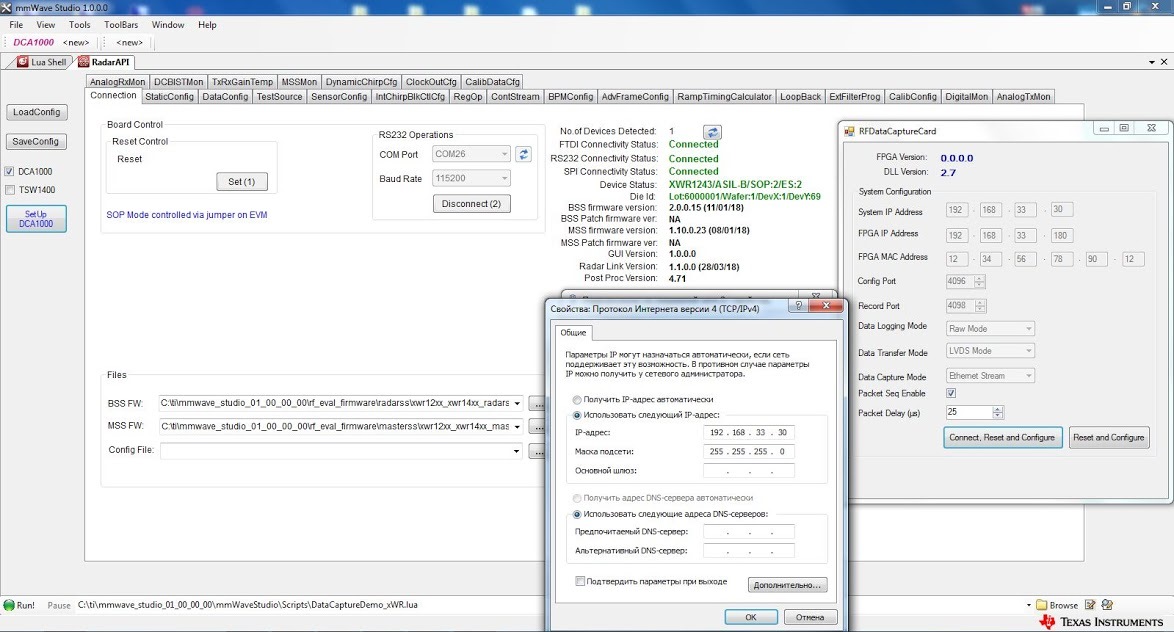The width and height of the screenshot is (1174, 632).
Task: Click the RadarAPI tab icon
Action: coord(83,62)
